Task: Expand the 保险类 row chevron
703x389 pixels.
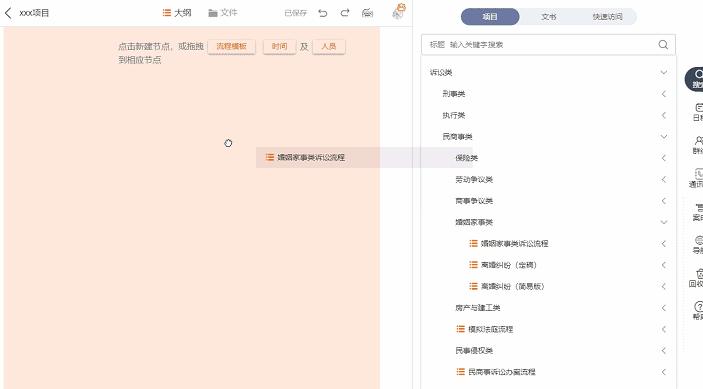Action: 664,158
